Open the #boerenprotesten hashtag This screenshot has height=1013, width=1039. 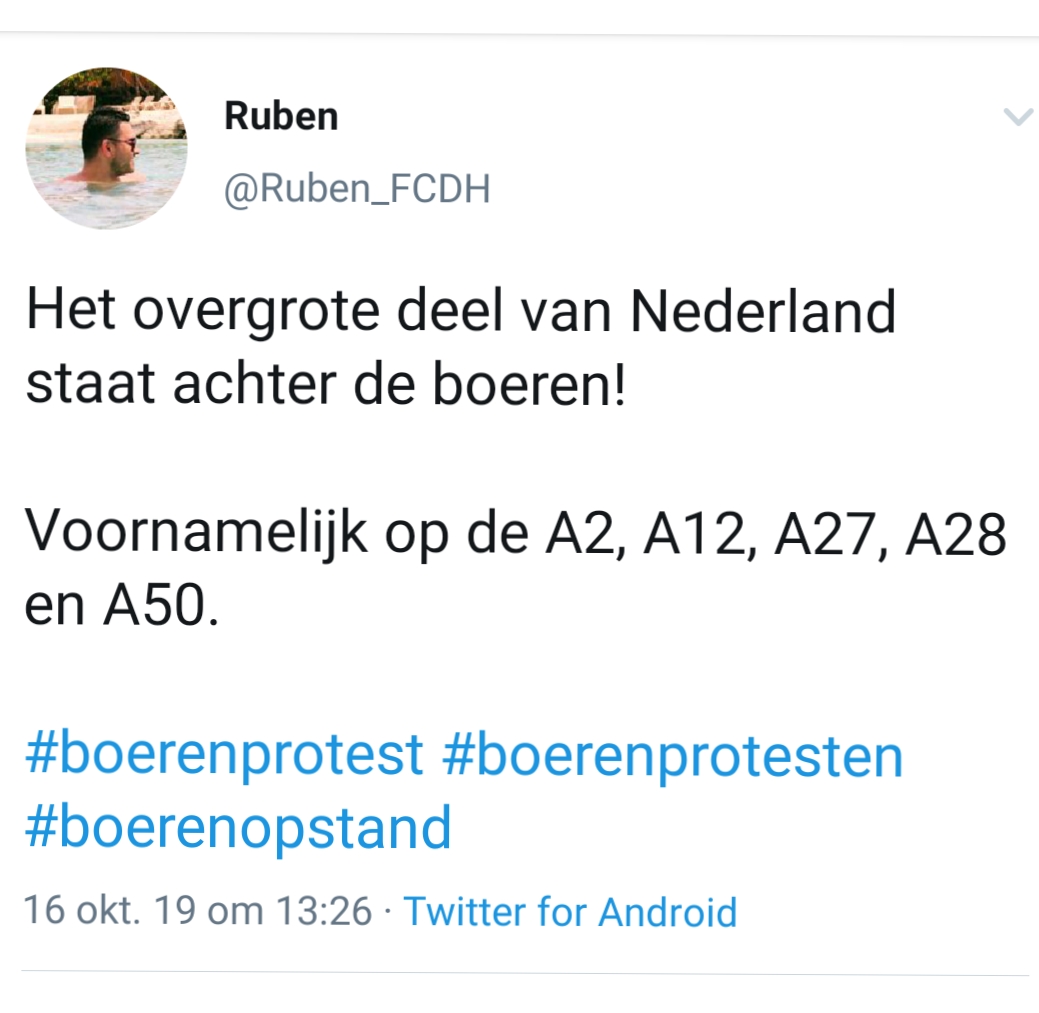tap(673, 755)
